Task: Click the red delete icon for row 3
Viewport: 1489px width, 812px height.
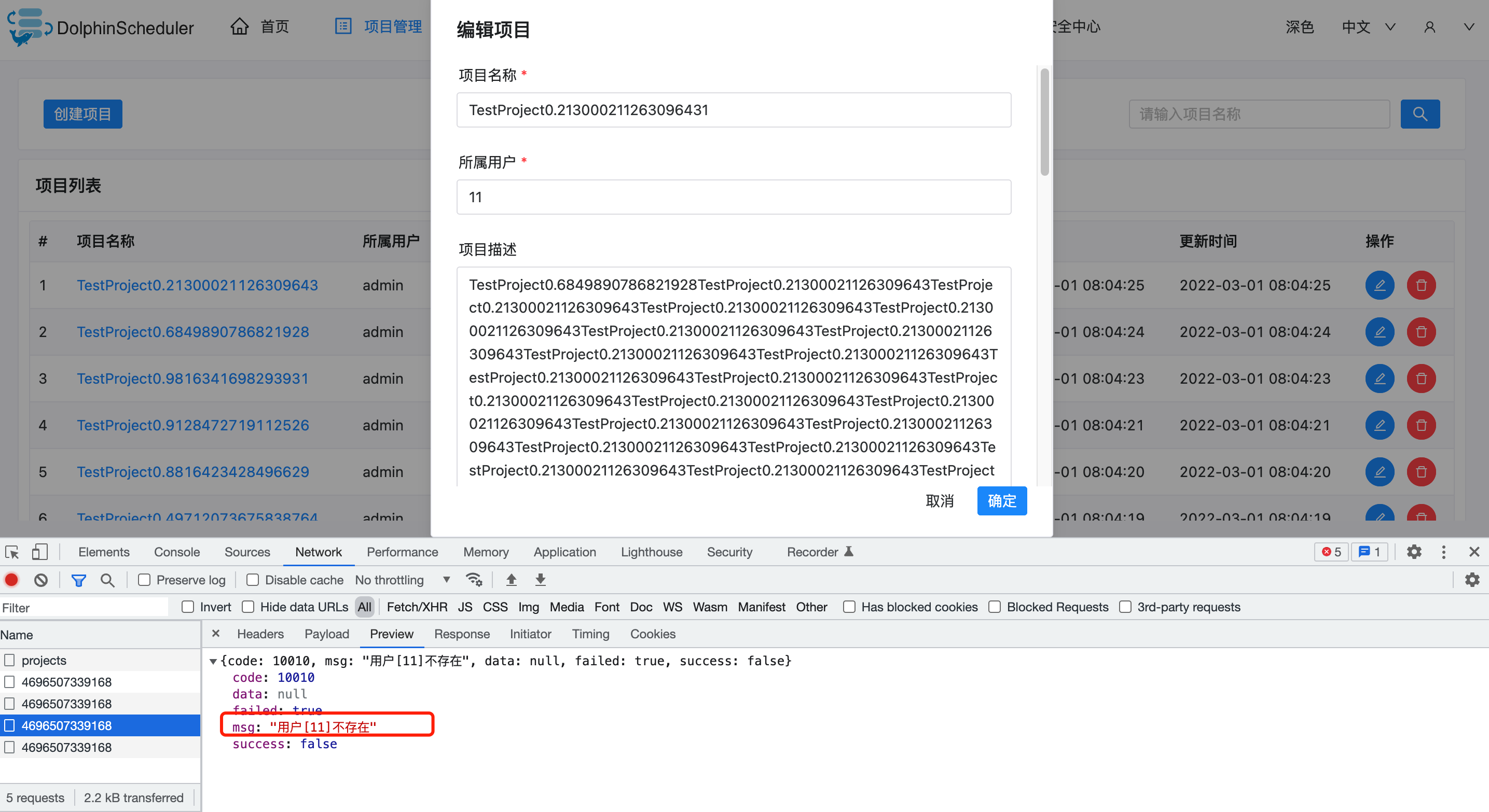Action: tap(1422, 379)
